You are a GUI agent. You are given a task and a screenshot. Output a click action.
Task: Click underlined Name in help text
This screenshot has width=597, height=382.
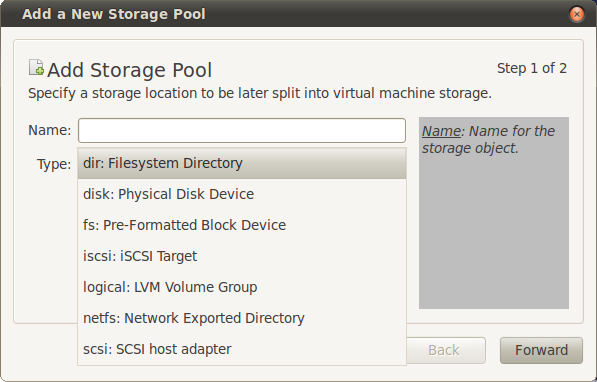tap(442, 131)
